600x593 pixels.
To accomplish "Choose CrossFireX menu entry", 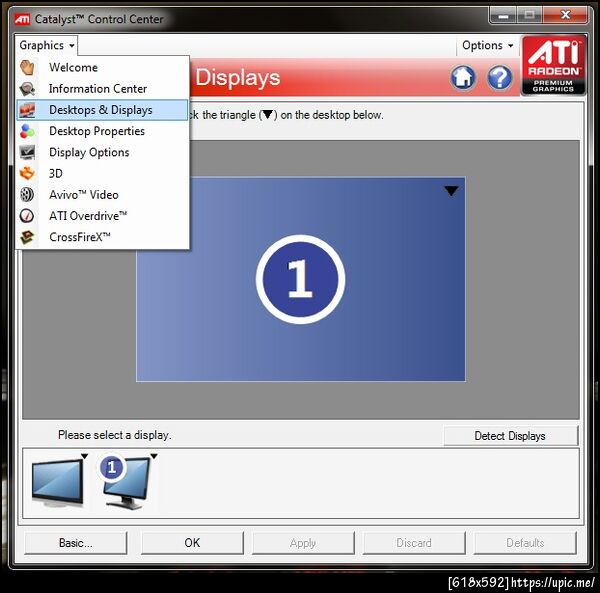I will click(x=103, y=237).
